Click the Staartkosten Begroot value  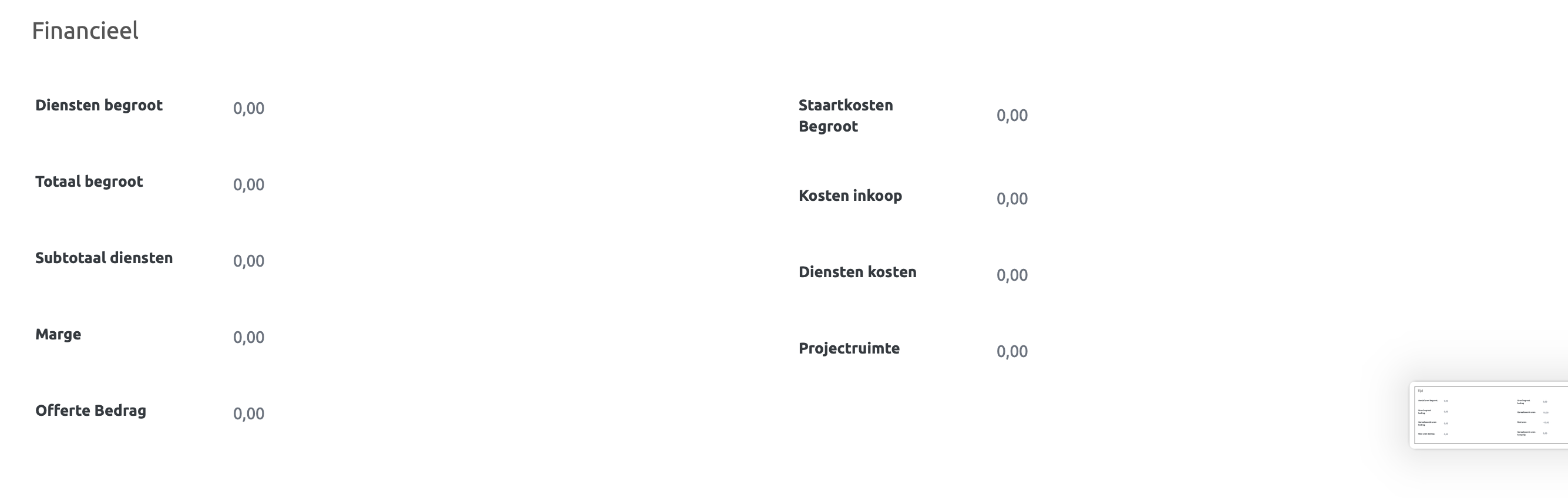point(1012,116)
